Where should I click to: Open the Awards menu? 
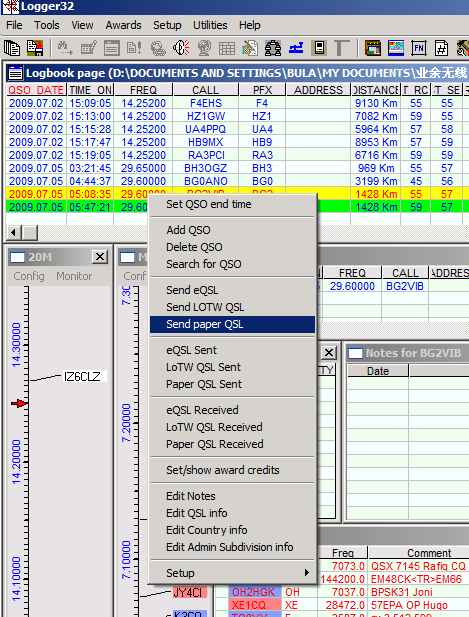click(x=123, y=25)
